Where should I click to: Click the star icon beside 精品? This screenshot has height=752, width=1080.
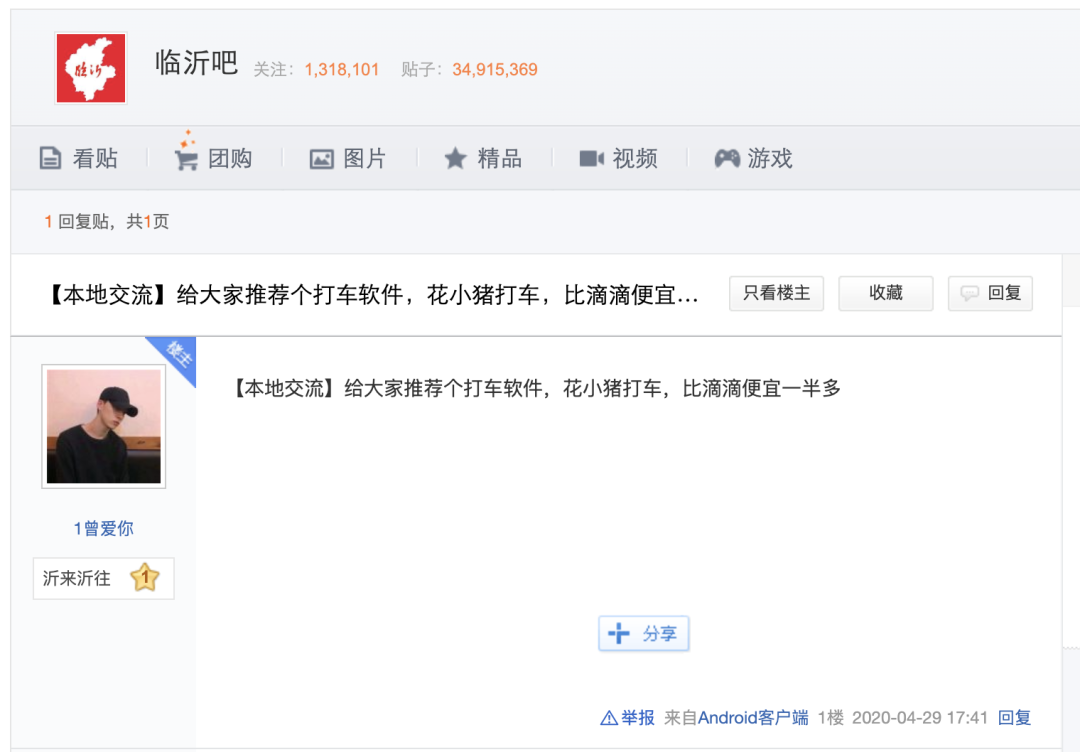tap(455, 158)
